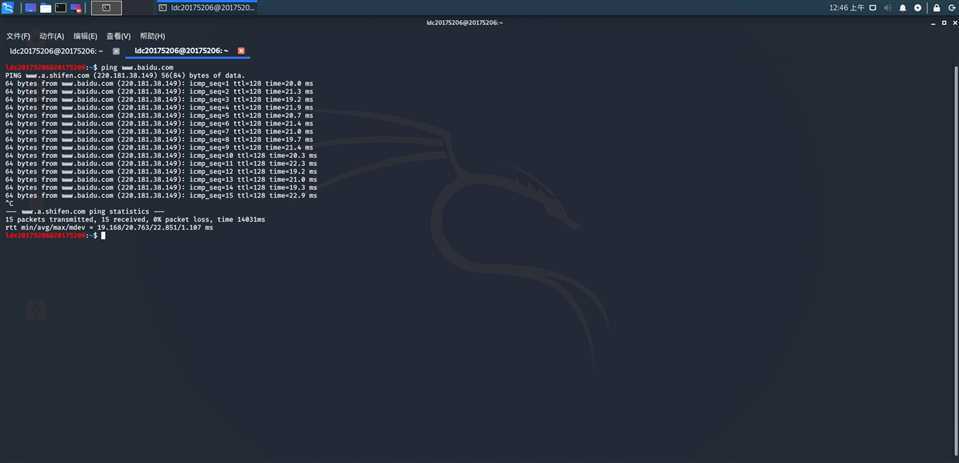The width and height of the screenshot is (959, 463).
Task: Open the 帮助(H) menu
Action: point(152,36)
